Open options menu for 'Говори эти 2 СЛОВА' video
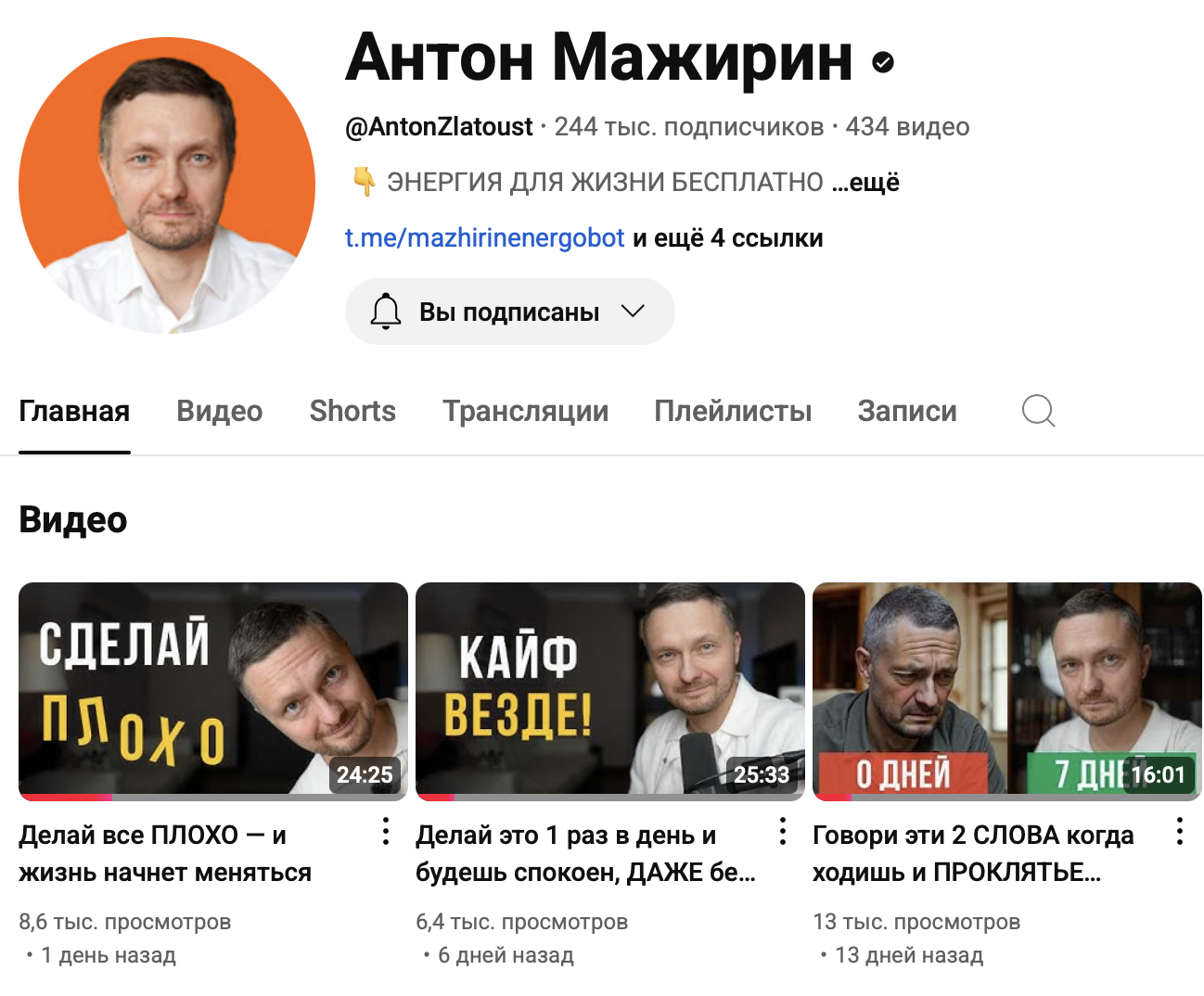Image resolution: width=1204 pixels, height=996 pixels. (x=1180, y=831)
